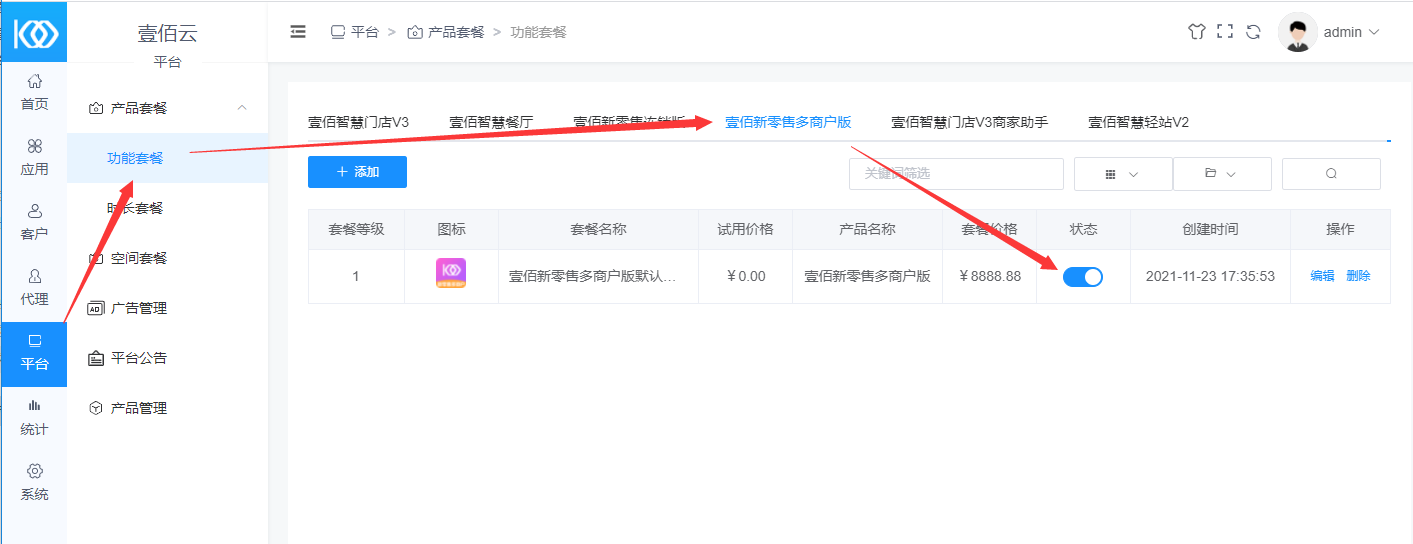Image resolution: width=1413 pixels, height=544 pixels.
Task: Collapse the sidebar with the menu fold icon
Action: point(298,32)
